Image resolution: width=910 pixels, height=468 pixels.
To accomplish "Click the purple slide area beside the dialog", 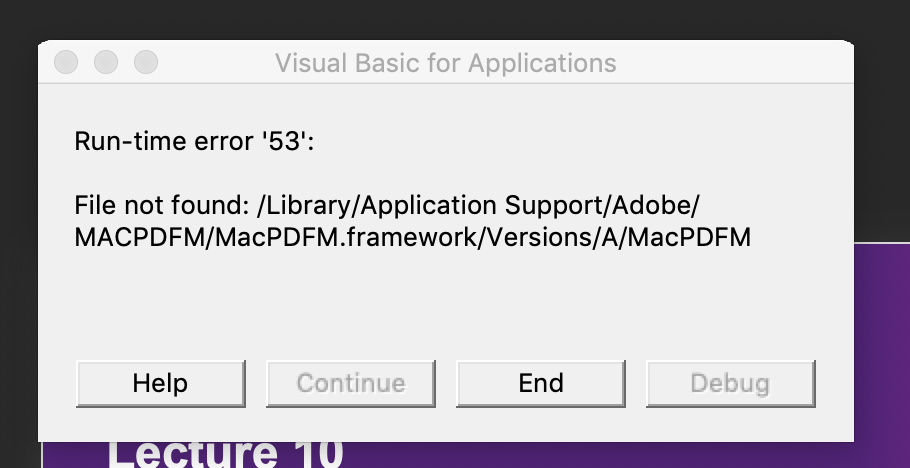I will 882,354.
